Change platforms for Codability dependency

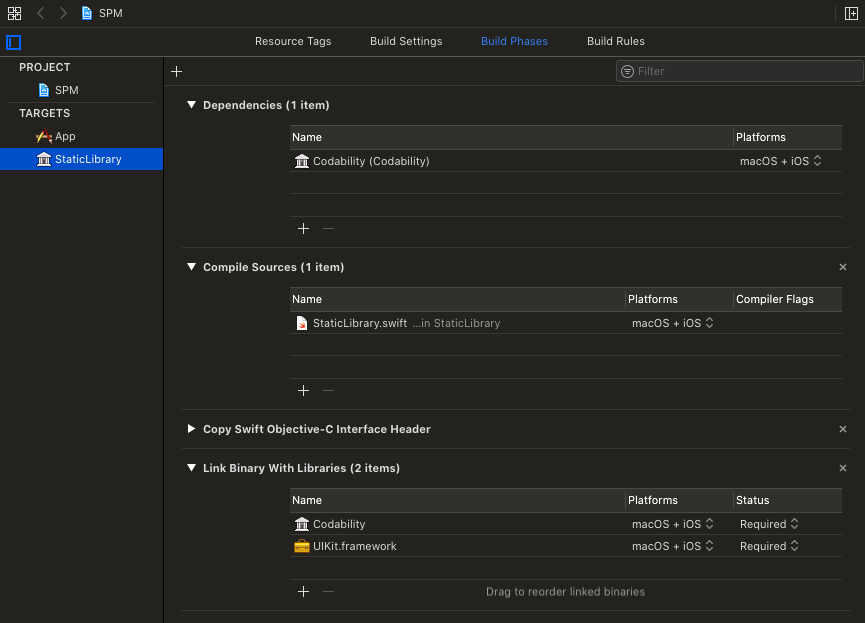781,161
